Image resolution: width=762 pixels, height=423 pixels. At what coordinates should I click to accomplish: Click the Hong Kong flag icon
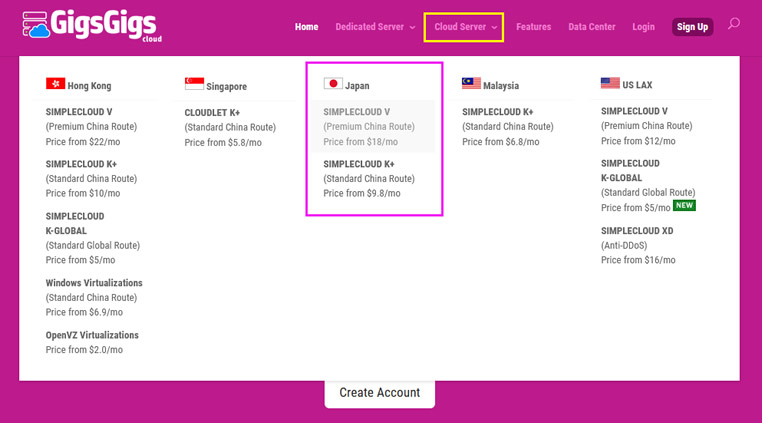pyautogui.click(x=55, y=84)
